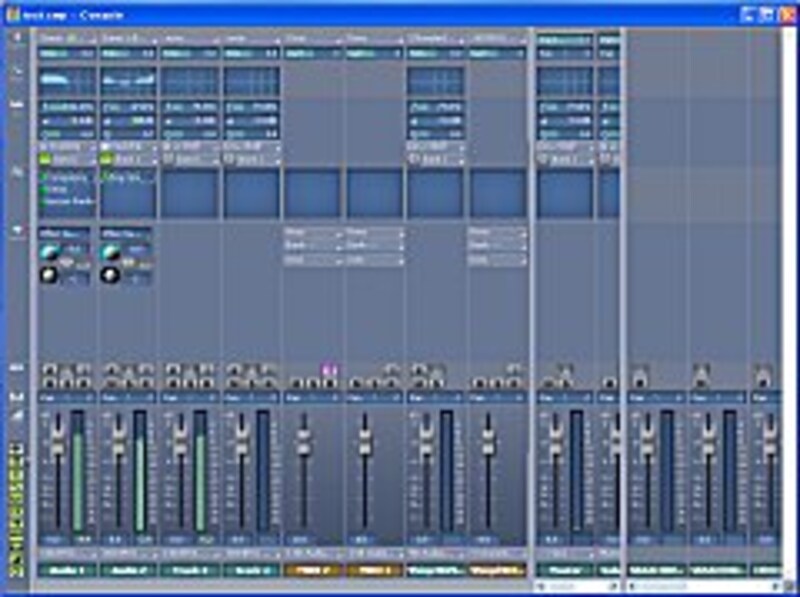This screenshot has width=800, height=597.
Task: Click the input gain field at the top of Audio 1
Action: [x=67, y=53]
